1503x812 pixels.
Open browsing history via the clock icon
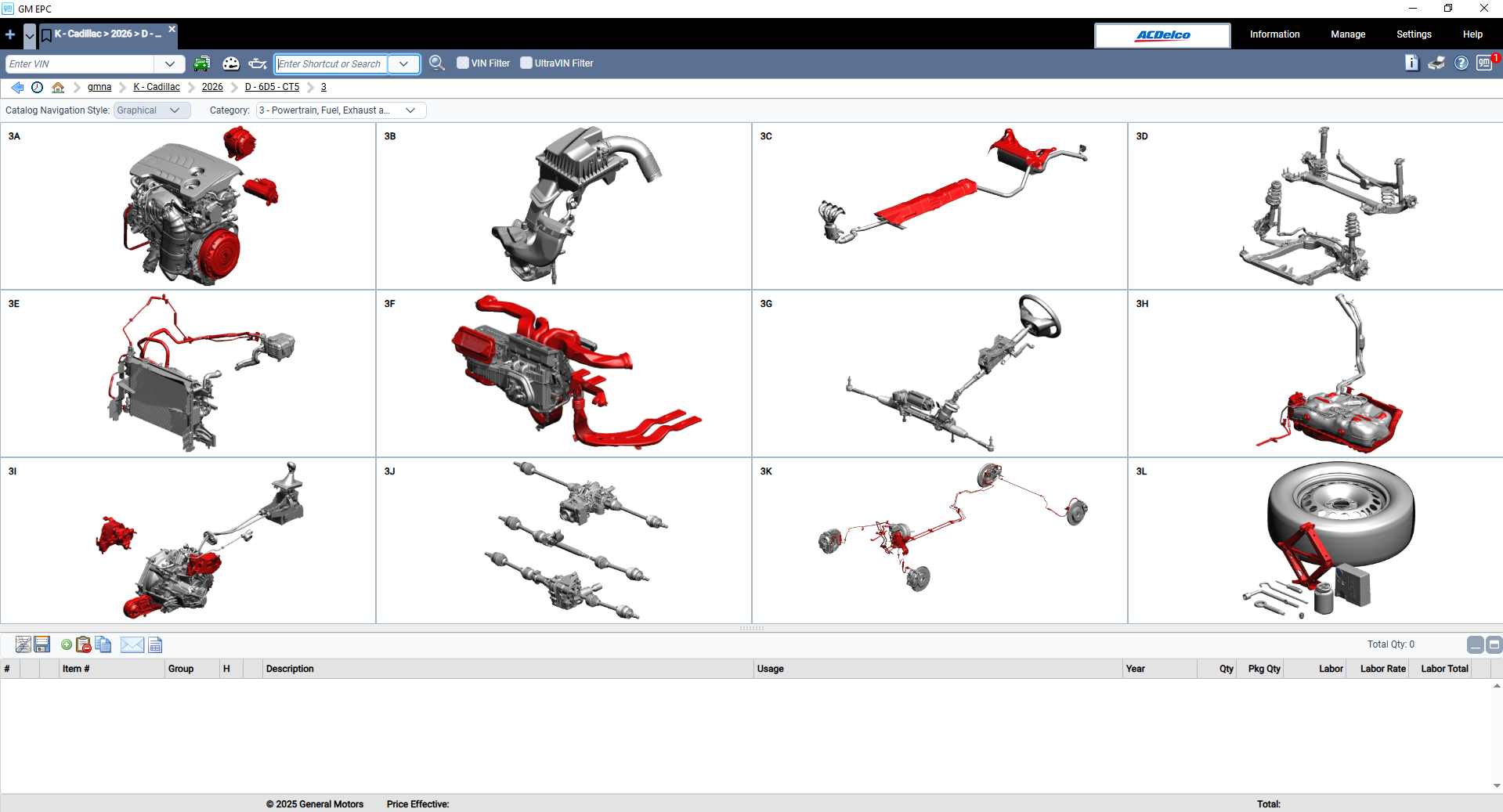(x=37, y=87)
